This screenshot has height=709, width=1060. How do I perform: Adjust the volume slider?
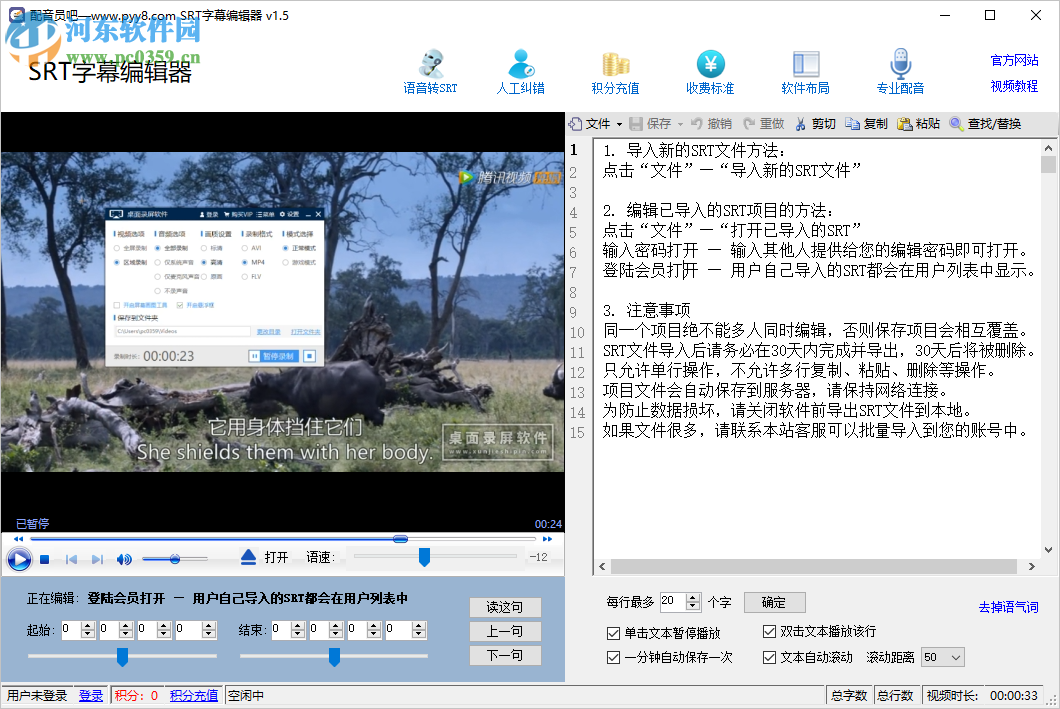click(x=174, y=559)
